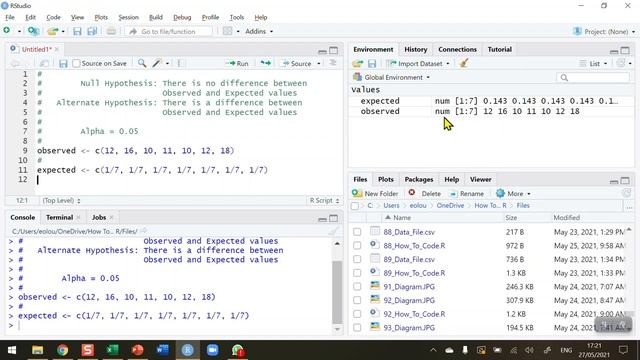Open Source button dropdown arrow
640x360 pixels.
click(319, 64)
